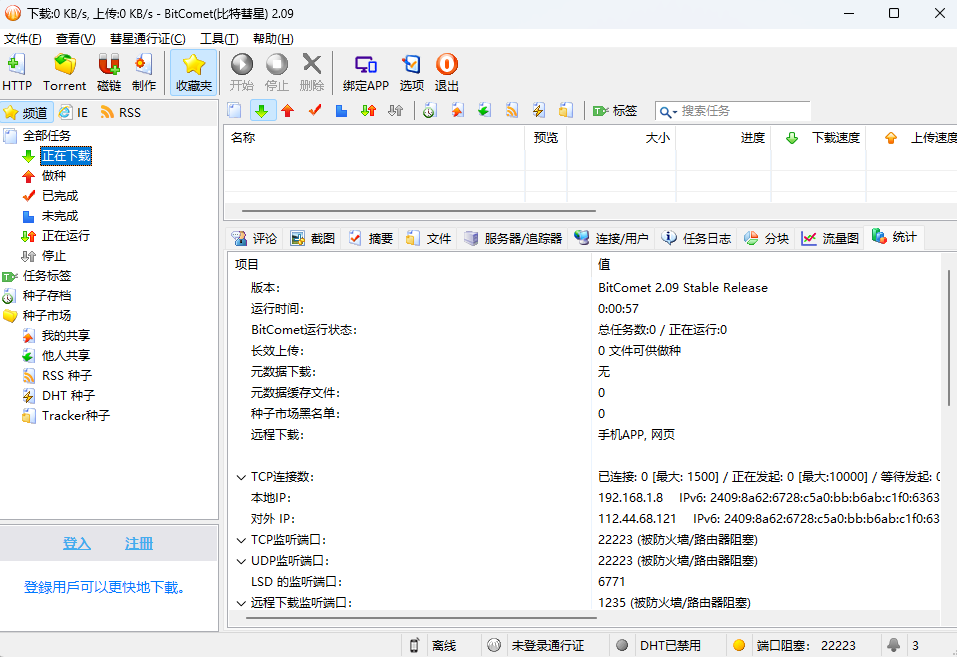Viewport: 957px width, 657px height.
Task: Select 已完成 in the task tree
Action: click(x=60, y=196)
